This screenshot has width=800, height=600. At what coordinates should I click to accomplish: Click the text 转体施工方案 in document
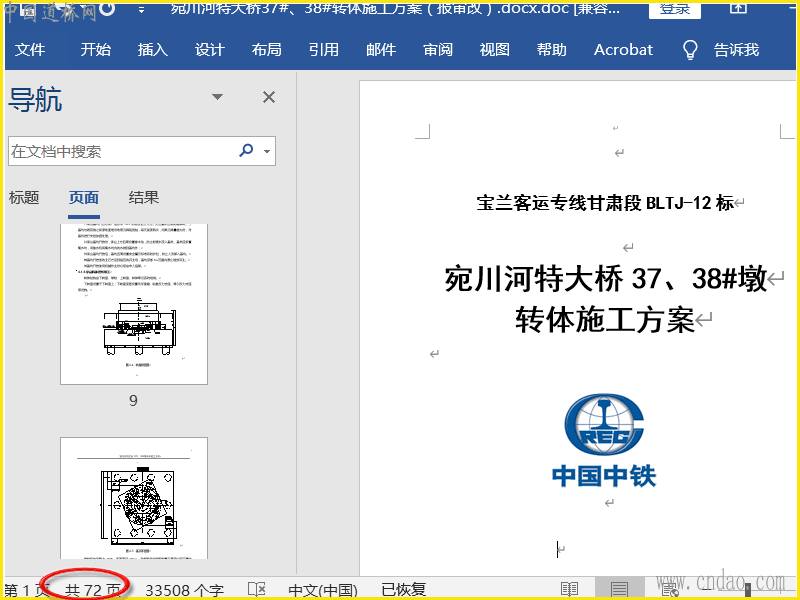[605, 319]
